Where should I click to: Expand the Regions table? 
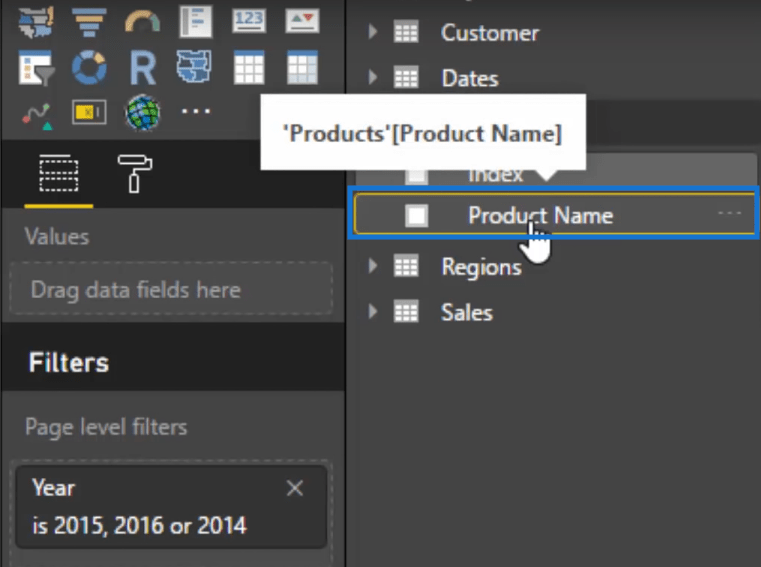pos(373,266)
